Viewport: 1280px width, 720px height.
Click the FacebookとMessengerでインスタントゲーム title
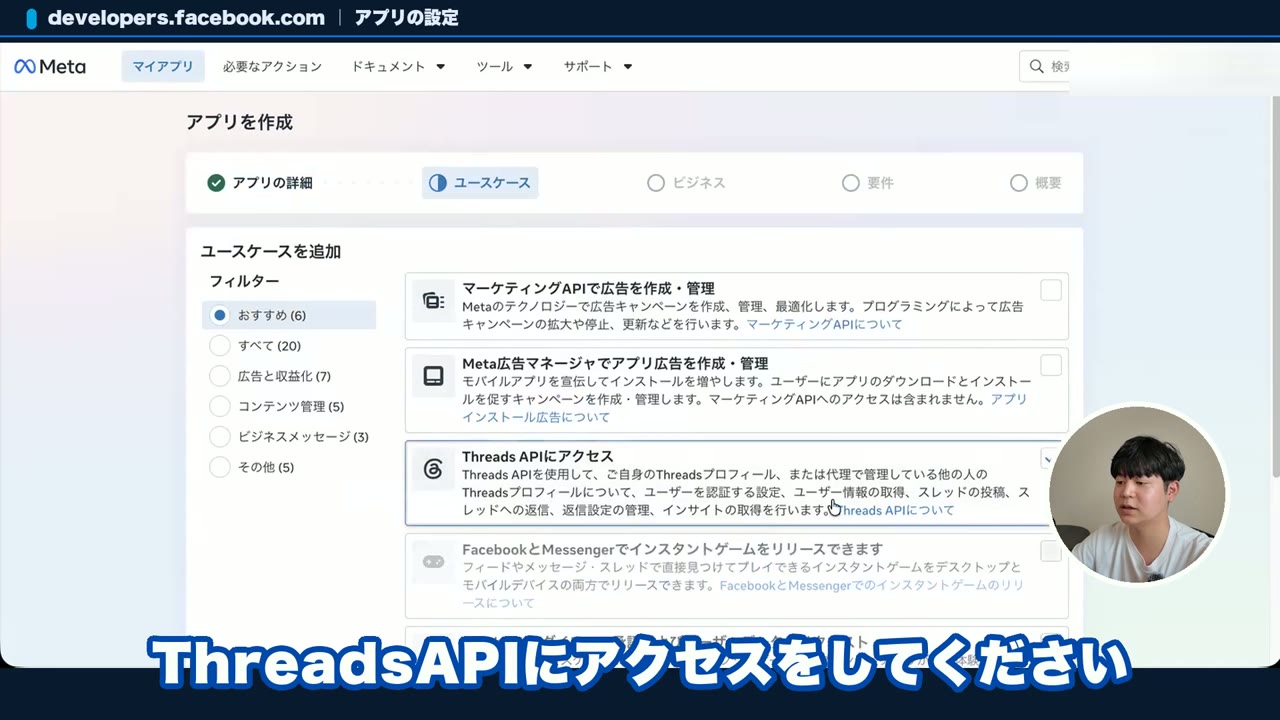coord(672,549)
